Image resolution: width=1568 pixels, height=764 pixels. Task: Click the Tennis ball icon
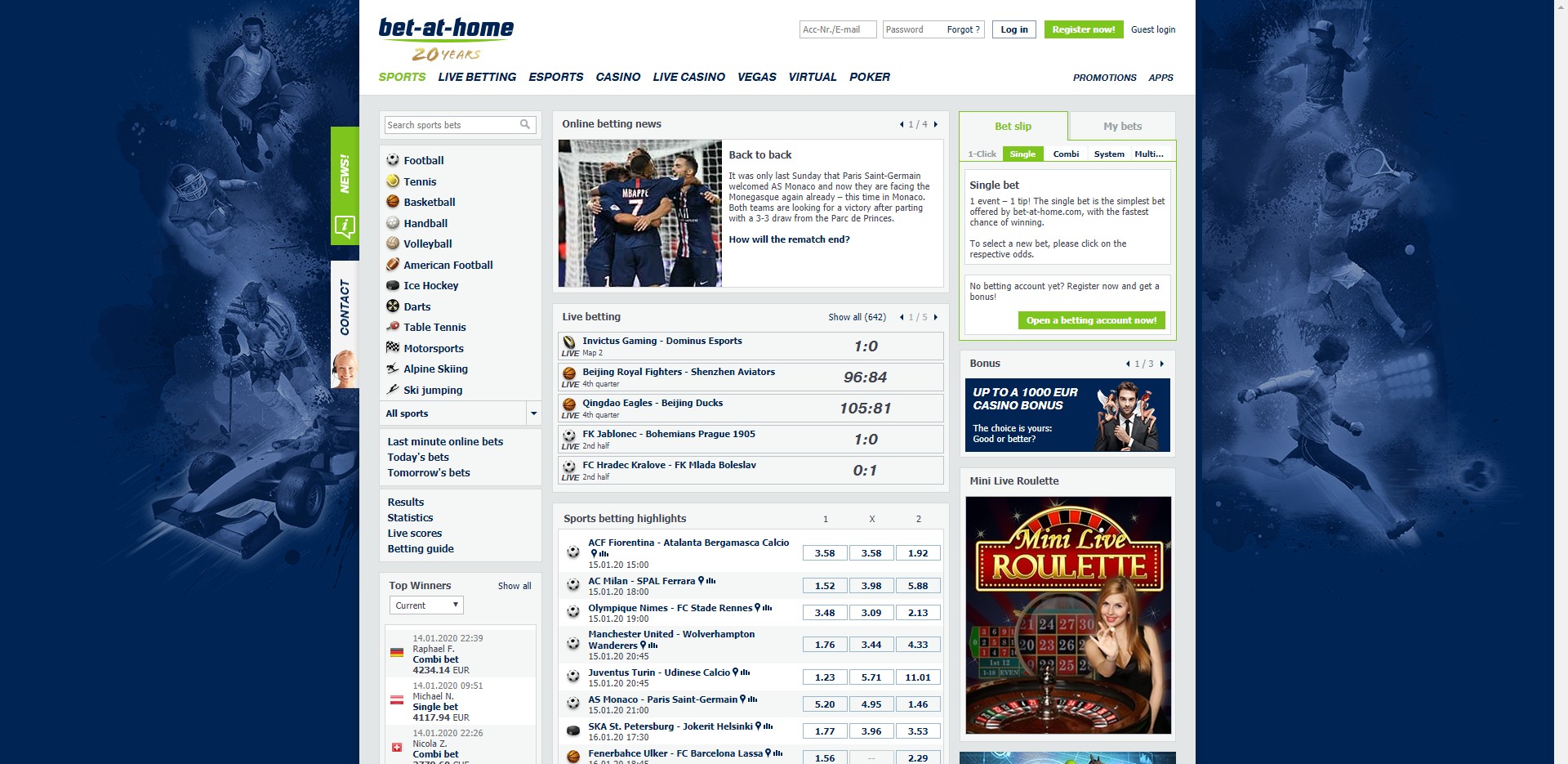pyautogui.click(x=393, y=181)
